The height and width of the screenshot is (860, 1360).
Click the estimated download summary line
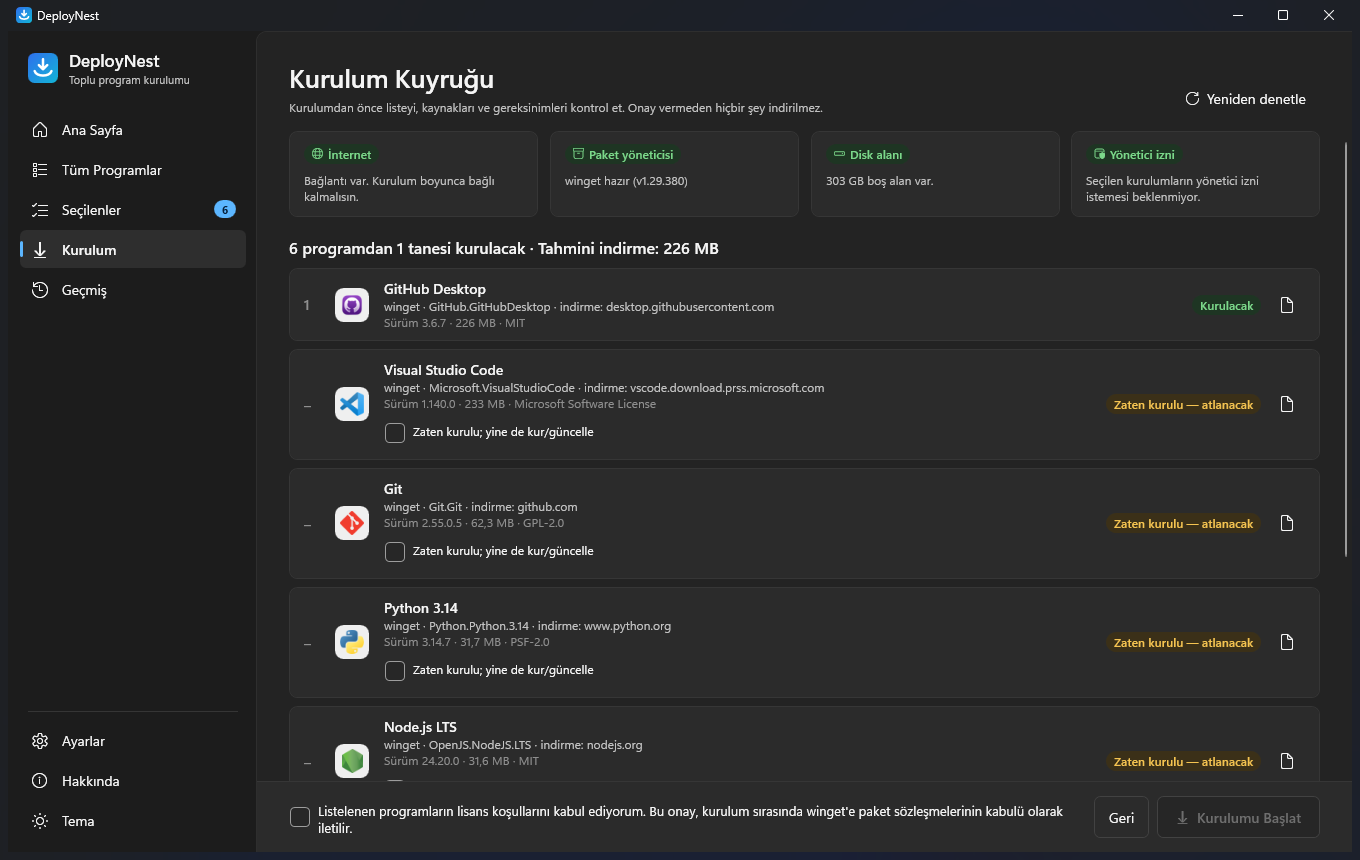[504, 248]
